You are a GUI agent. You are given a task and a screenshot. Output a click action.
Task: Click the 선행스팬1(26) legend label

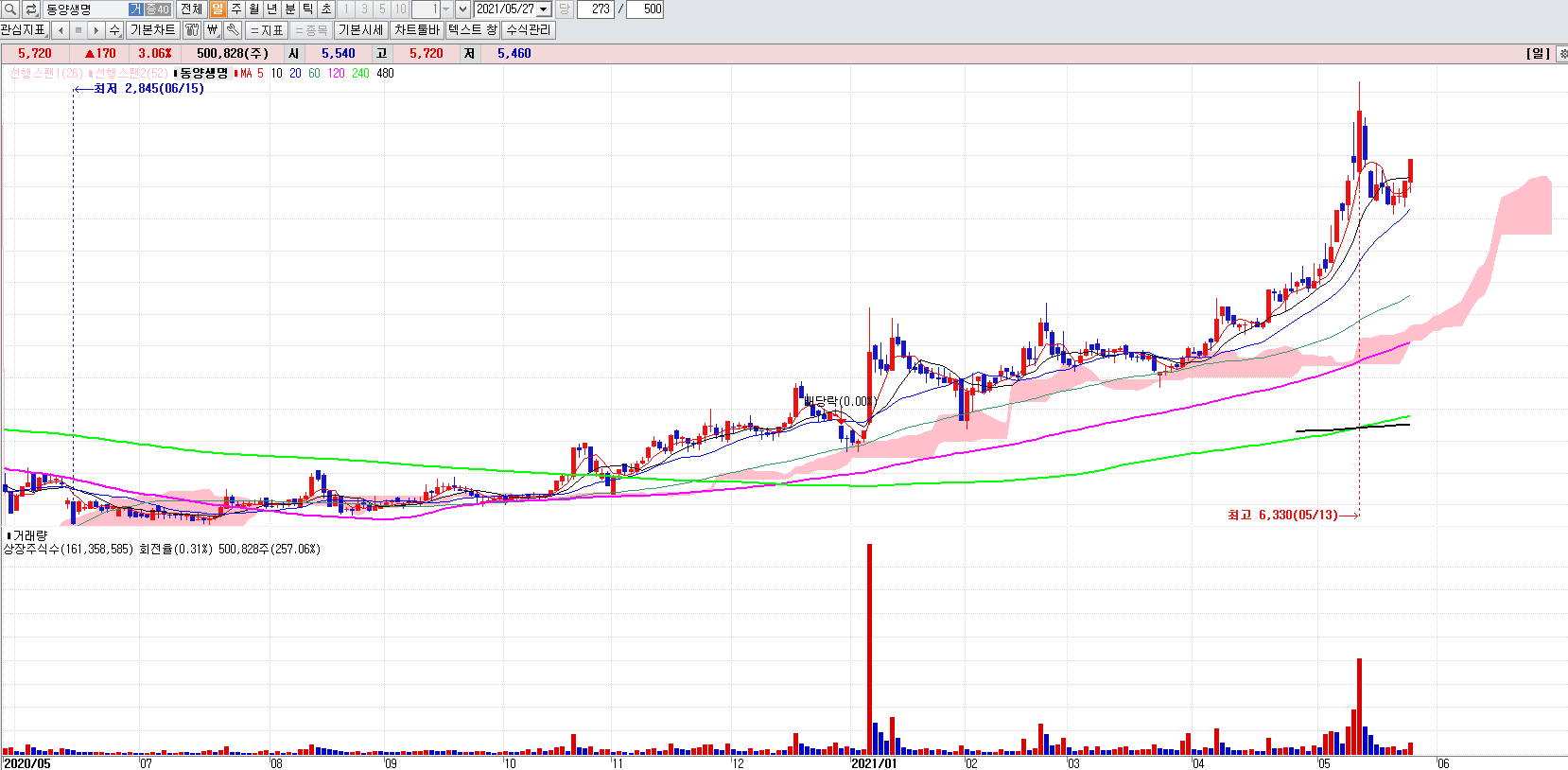point(46,73)
